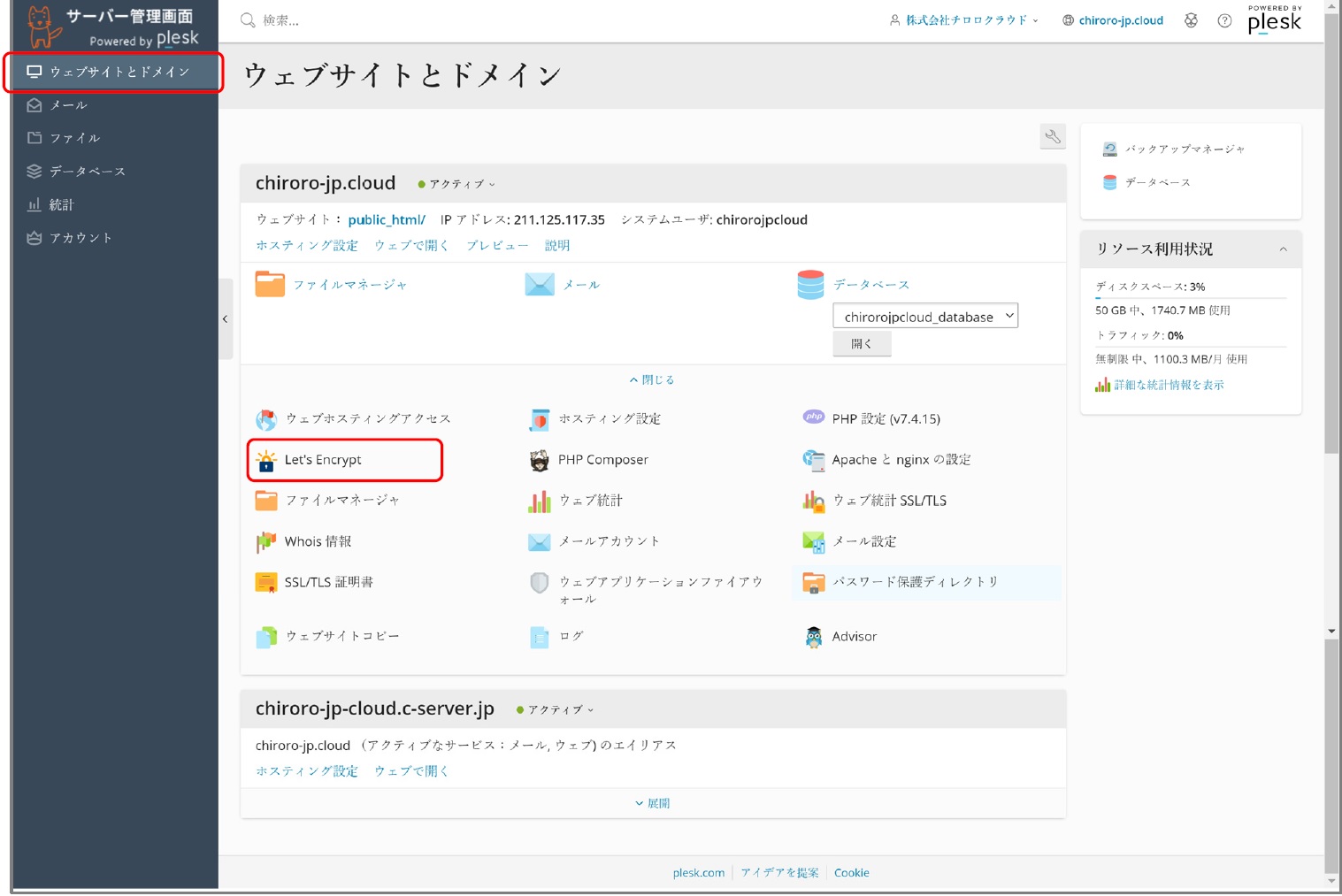Open ファイルマネージャ in the tools list
The height and width of the screenshot is (896, 1342).
point(327,501)
